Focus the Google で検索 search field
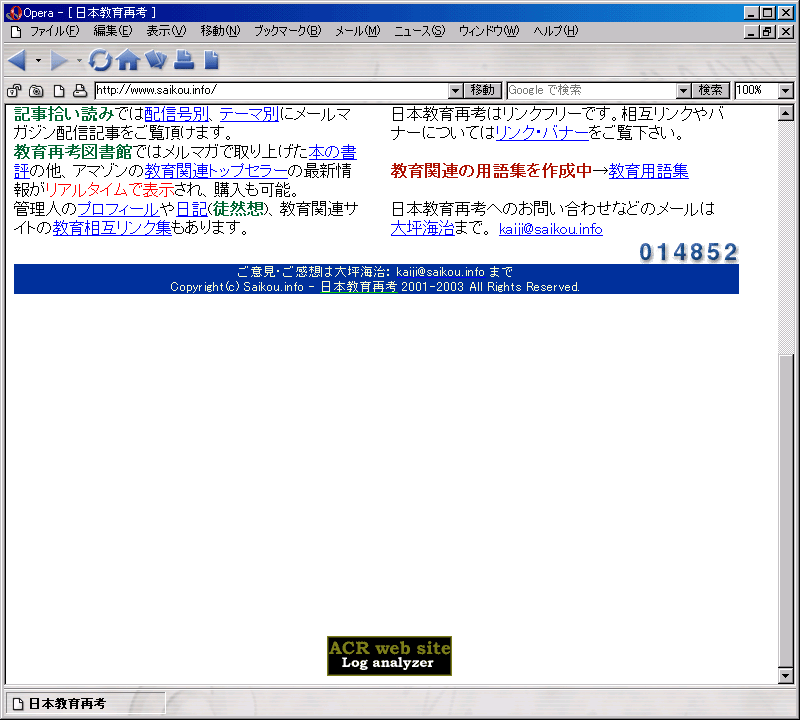 point(592,91)
